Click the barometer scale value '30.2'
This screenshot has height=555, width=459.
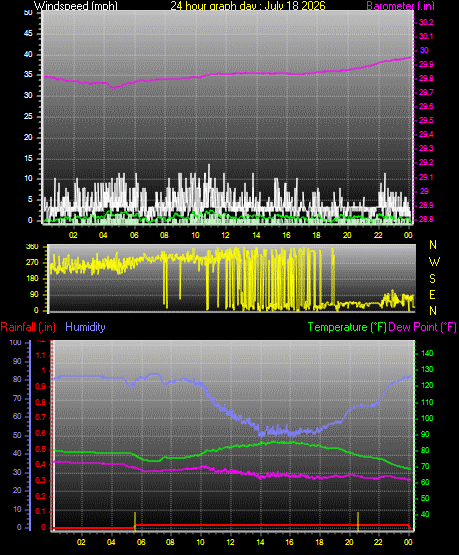point(426,22)
